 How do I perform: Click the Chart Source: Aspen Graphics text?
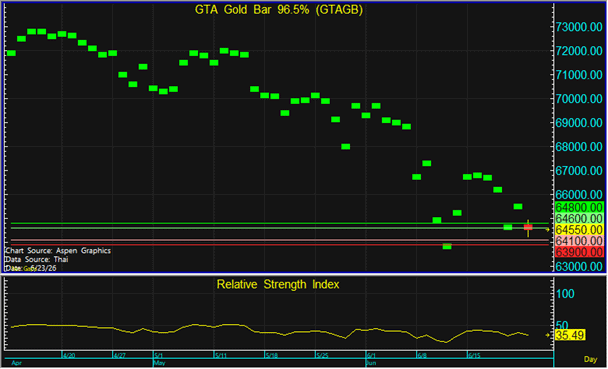pos(58,251)
